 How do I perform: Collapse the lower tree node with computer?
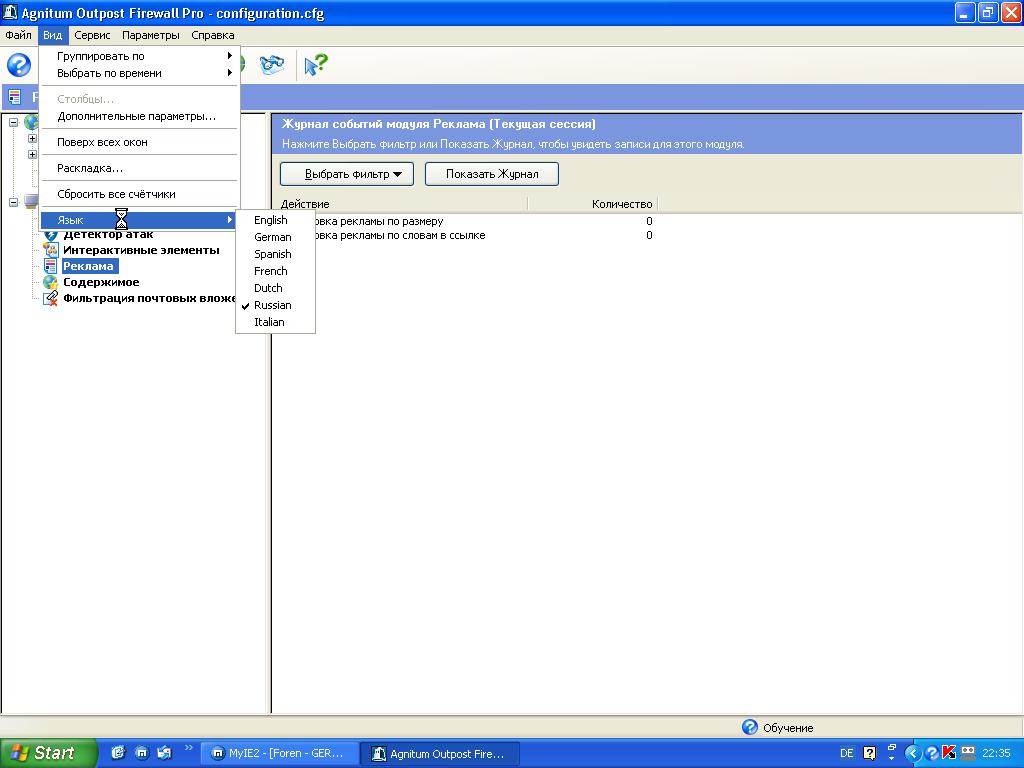click(13, 202)
